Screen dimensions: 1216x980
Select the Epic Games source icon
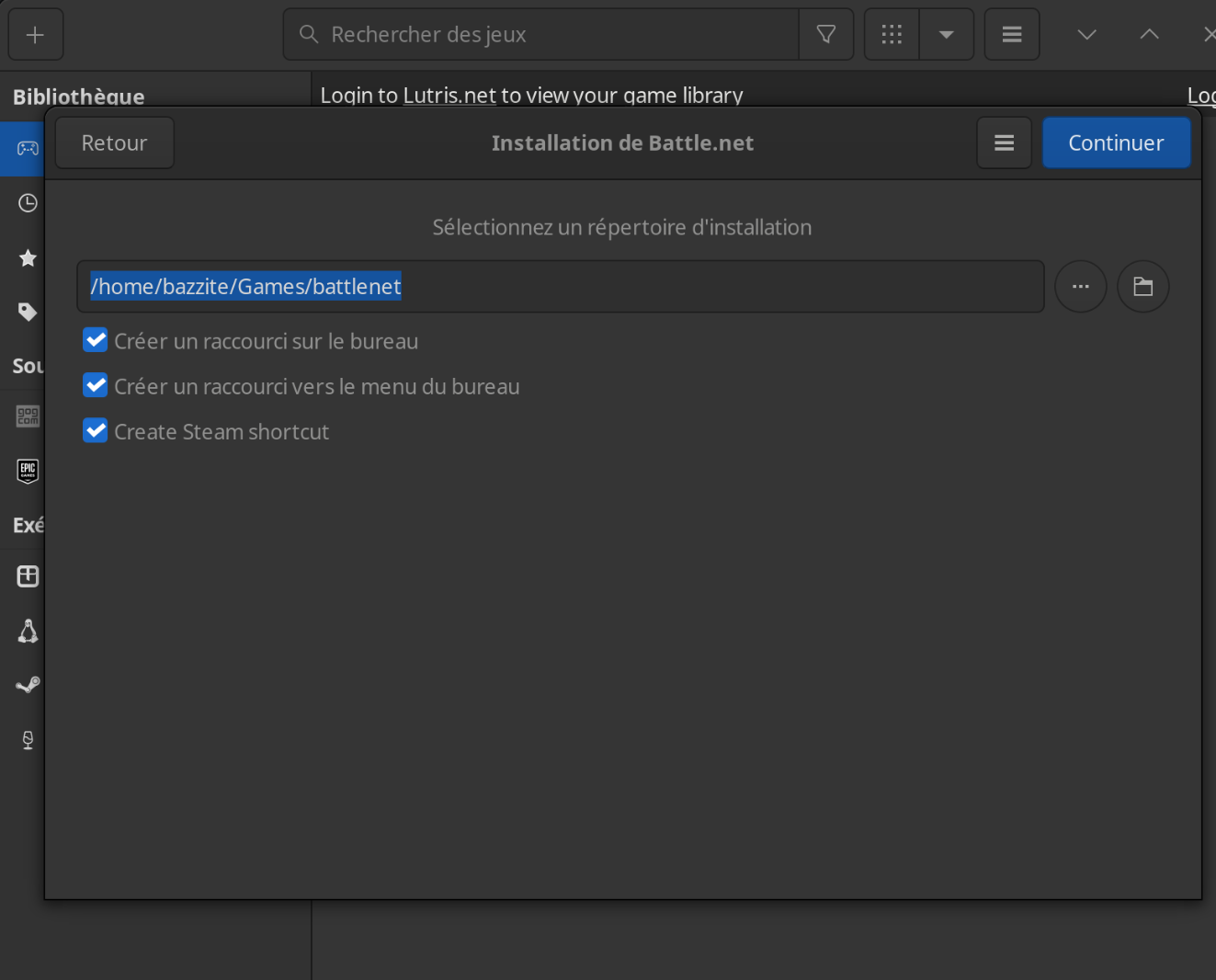click(x=28, y=471)
